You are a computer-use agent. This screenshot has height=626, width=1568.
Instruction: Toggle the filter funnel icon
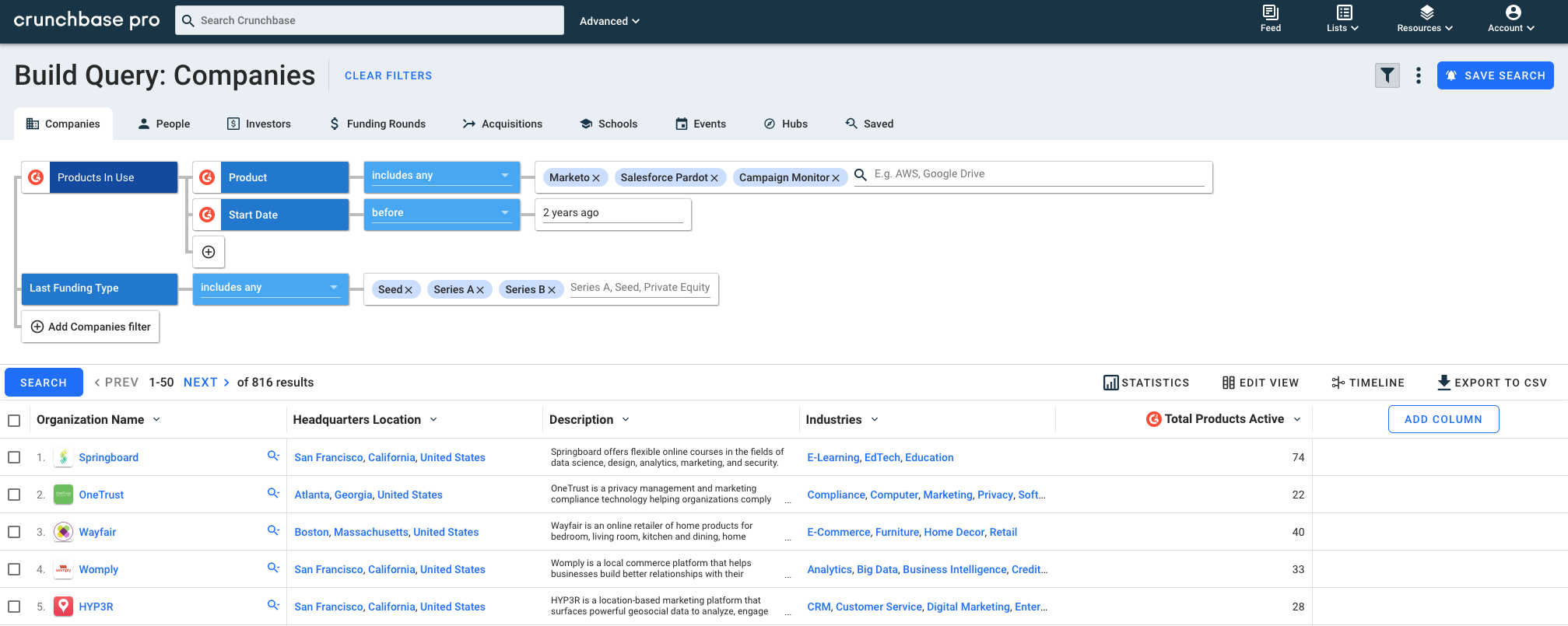(1387, 75)
